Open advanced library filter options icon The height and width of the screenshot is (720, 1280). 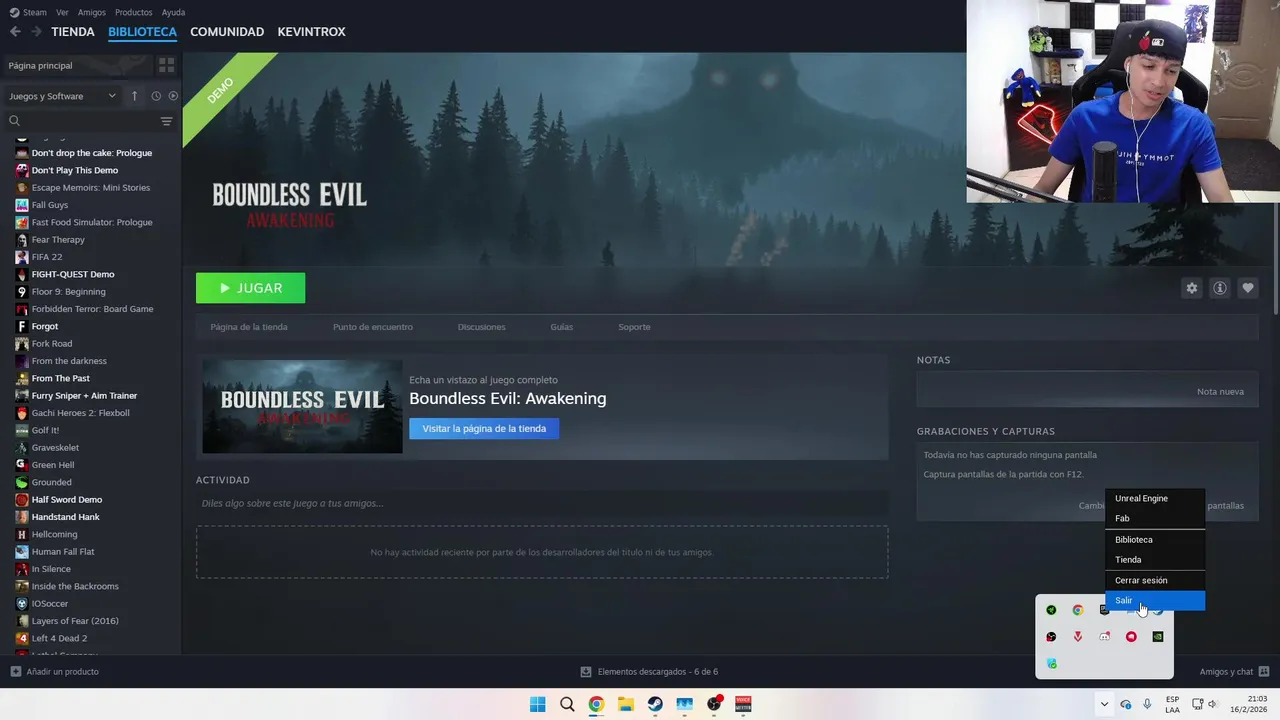166,121
